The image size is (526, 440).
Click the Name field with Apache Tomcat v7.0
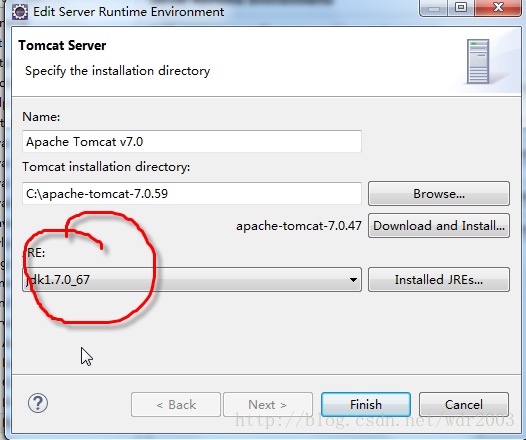coord(192,142)
